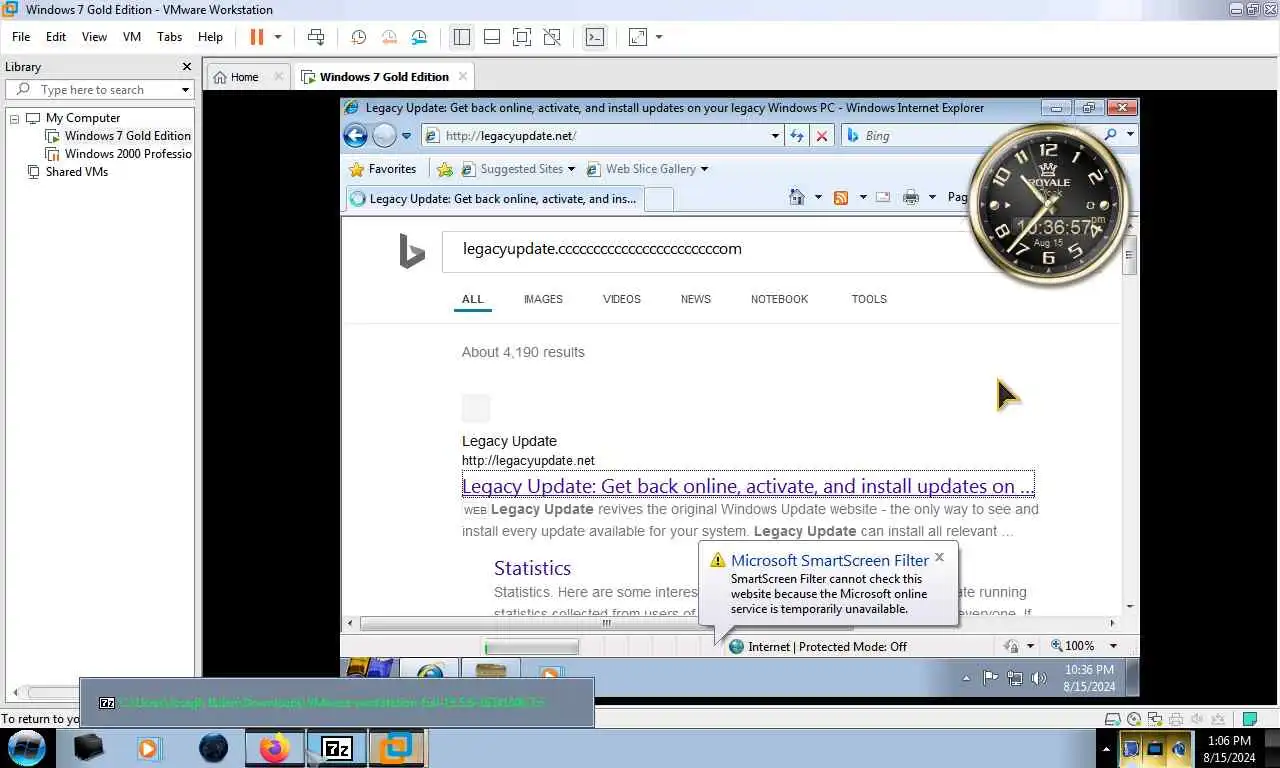The height and width of the screenshot is (768, 1280).
Task: Open the View menu in VMware
Action: [x=94, y=37]
